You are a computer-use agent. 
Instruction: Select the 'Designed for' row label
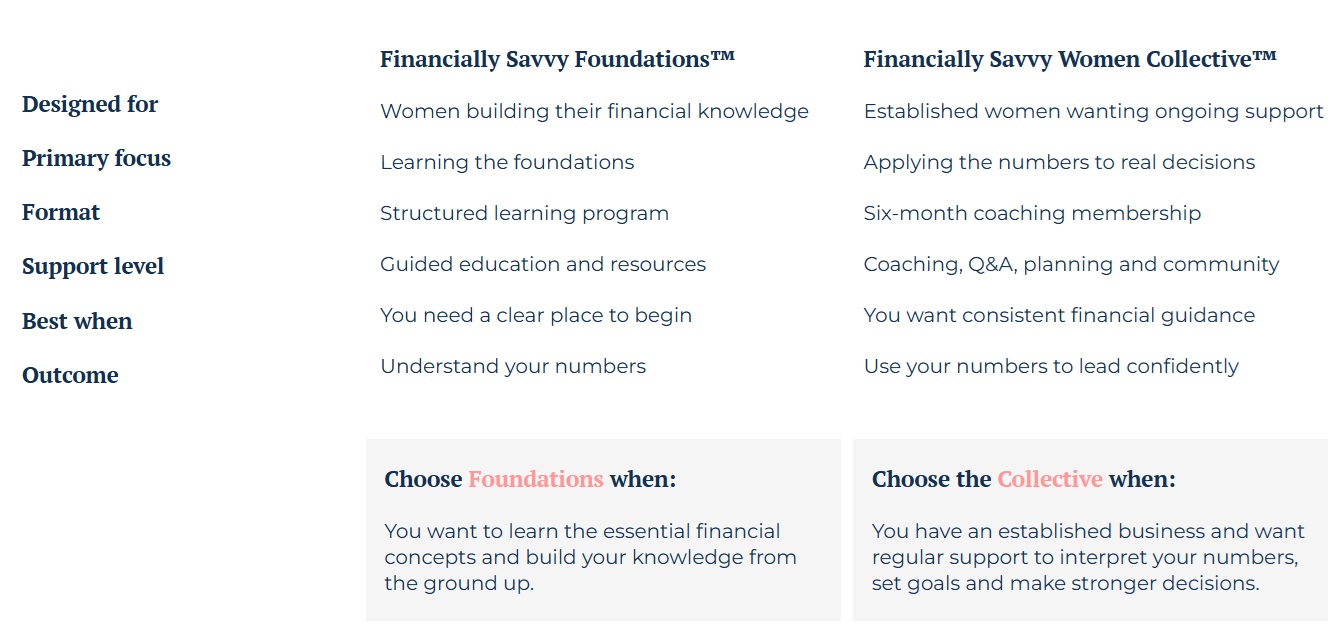[90, 104]
